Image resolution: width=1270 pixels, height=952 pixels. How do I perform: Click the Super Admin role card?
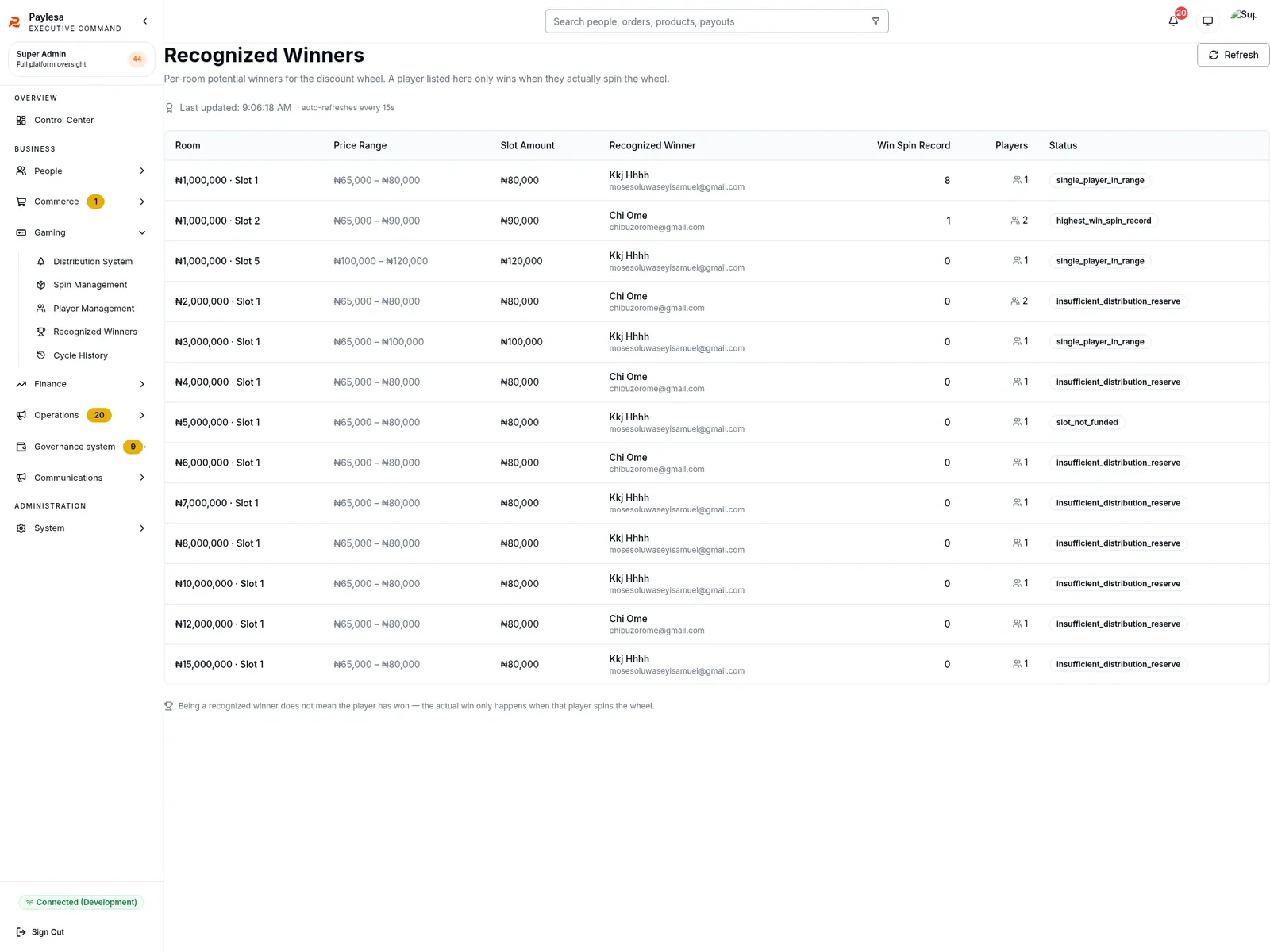click(x=81, y=59)
